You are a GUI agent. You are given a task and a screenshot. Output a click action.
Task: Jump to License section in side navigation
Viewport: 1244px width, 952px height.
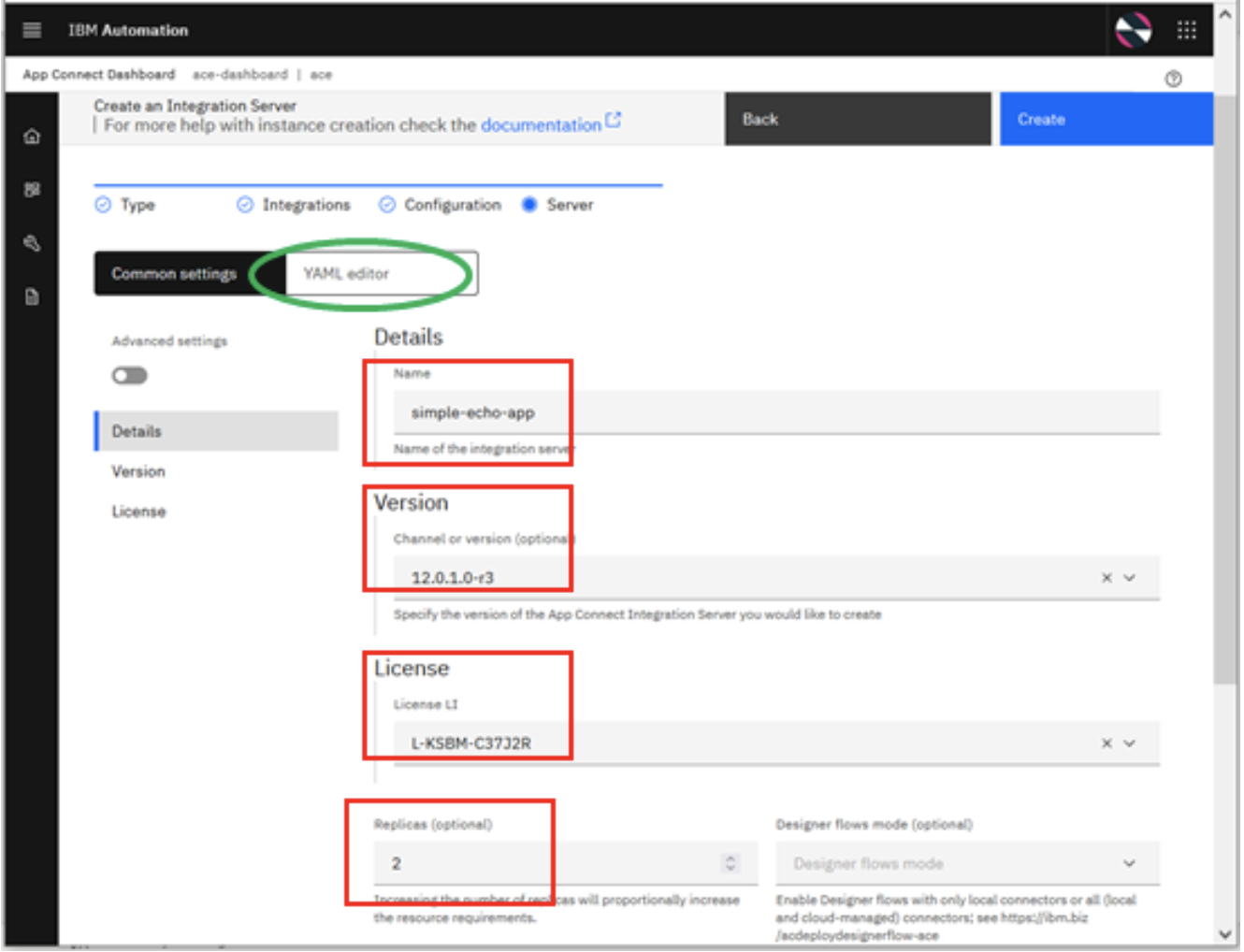tap(138, 512)
